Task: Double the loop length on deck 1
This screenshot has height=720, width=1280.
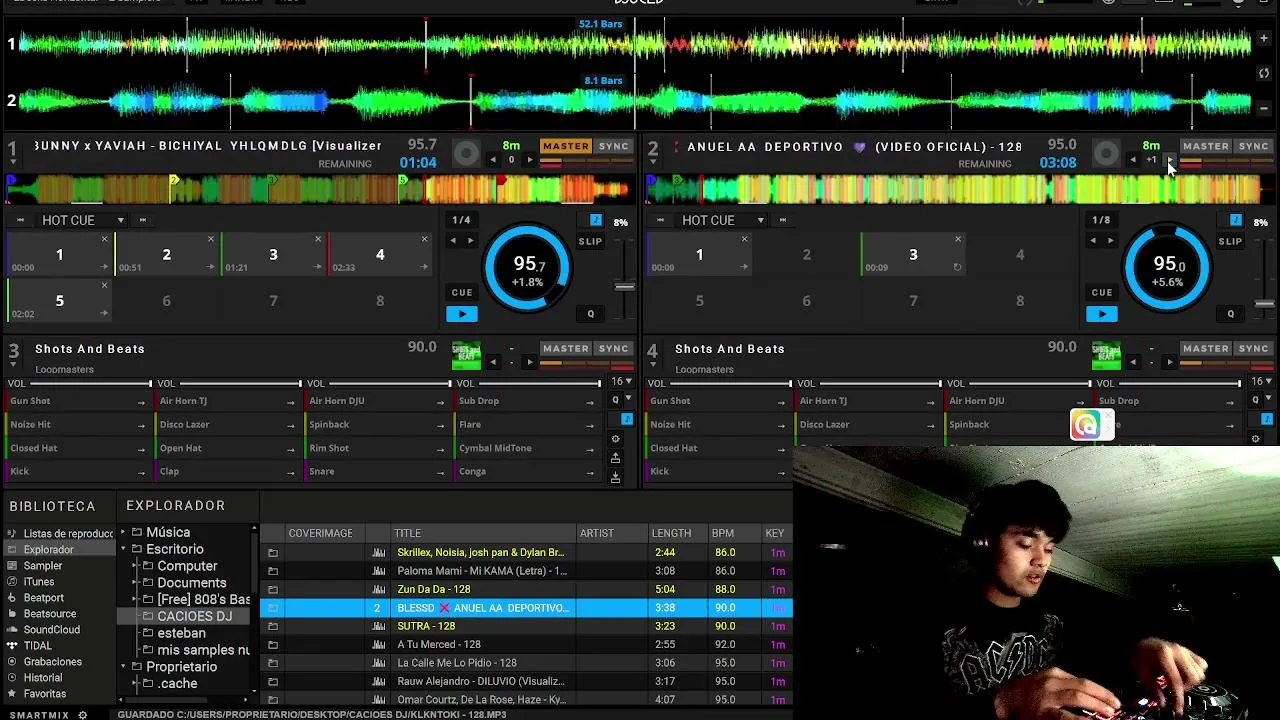Action: click(x=471, y=241)
